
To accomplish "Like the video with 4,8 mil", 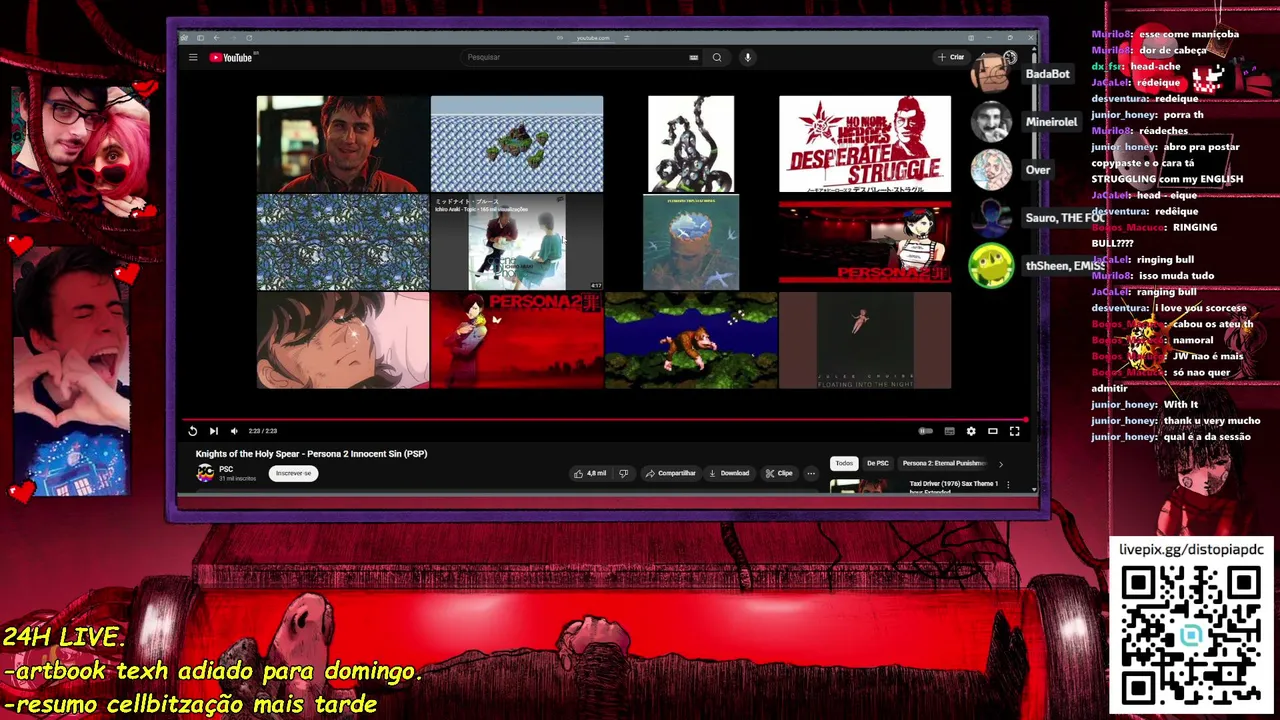I will [589, 473].
